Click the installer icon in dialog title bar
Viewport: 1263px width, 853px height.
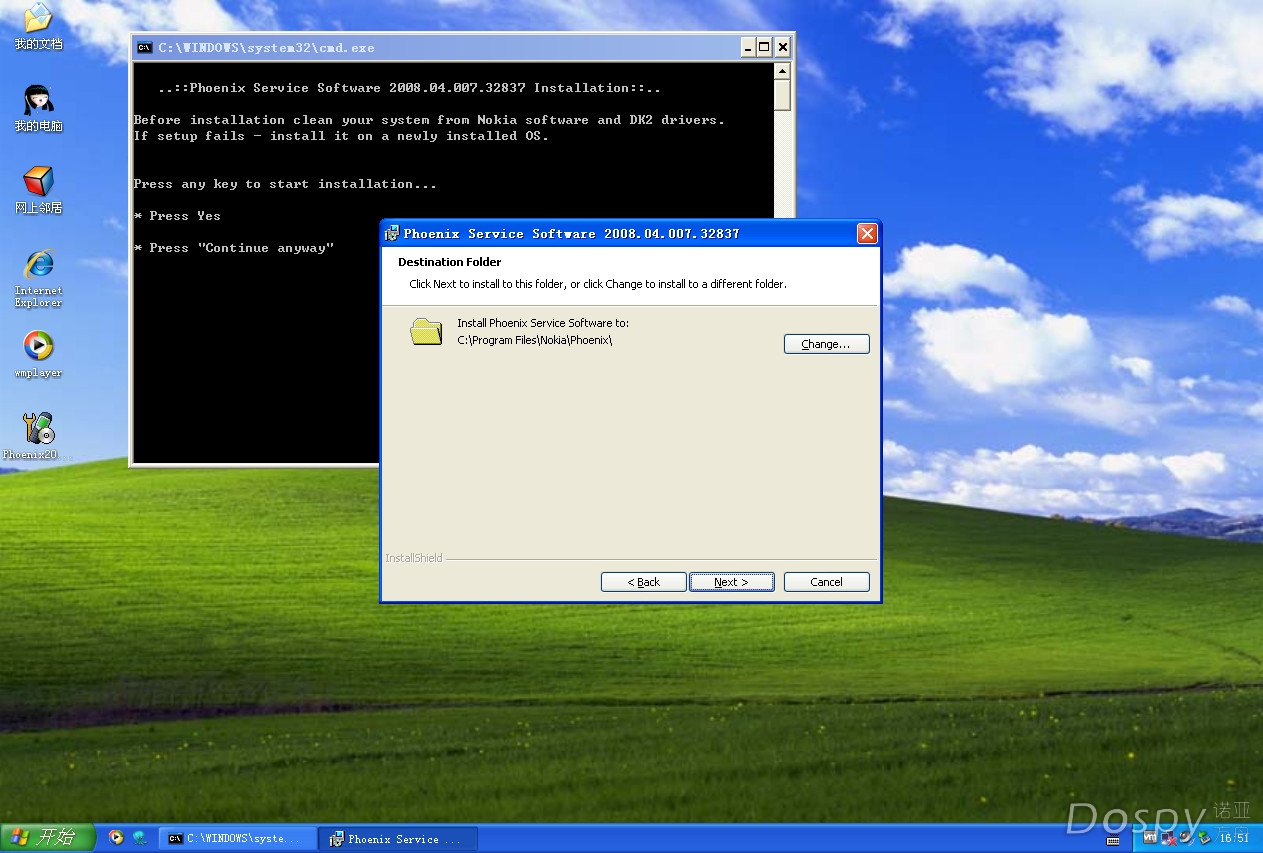coord(392,234)
